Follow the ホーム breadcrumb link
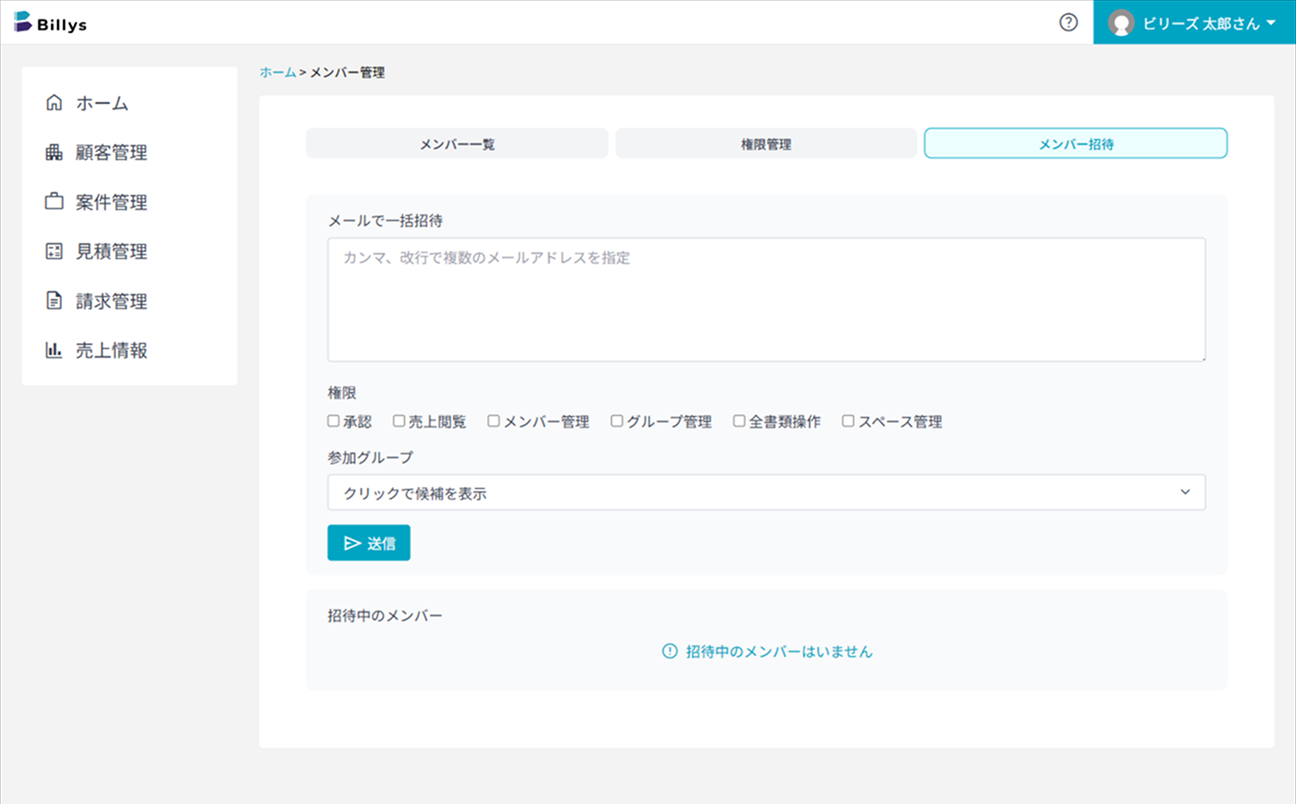This screenshot has height=804, width=1296. click(278, 72)
